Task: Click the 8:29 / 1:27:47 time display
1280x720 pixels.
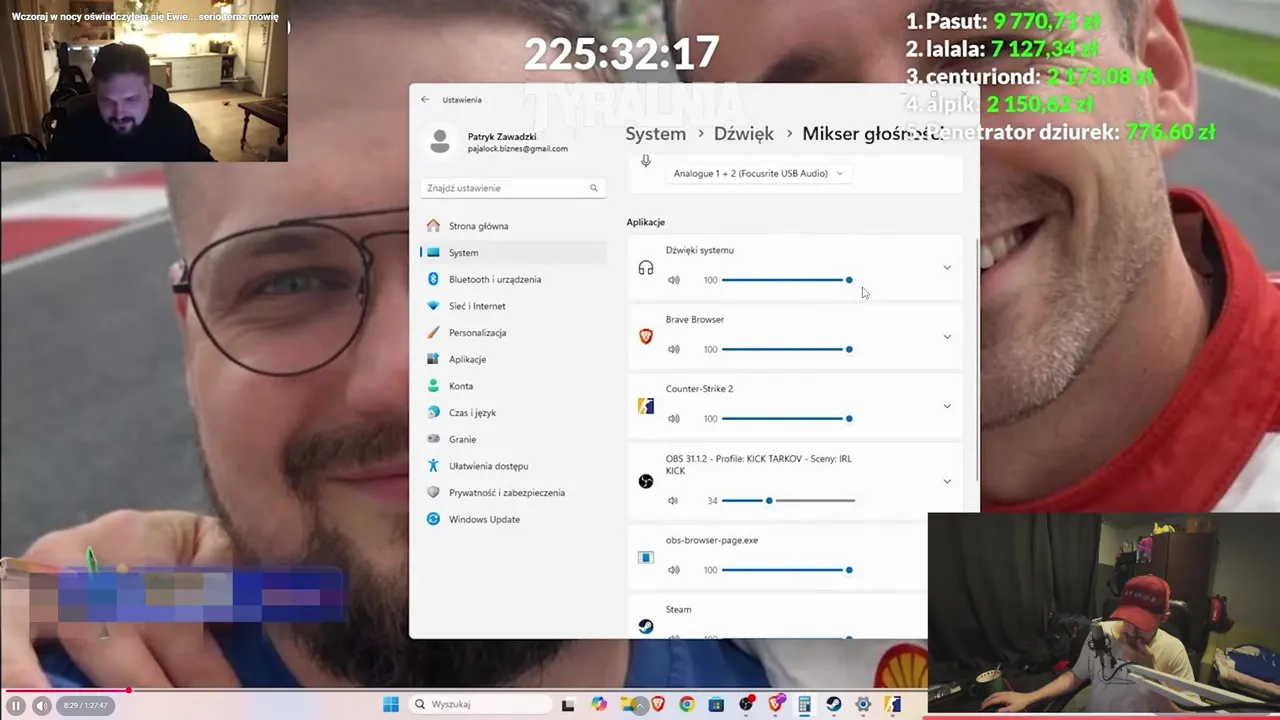Action: click(85, 706)
